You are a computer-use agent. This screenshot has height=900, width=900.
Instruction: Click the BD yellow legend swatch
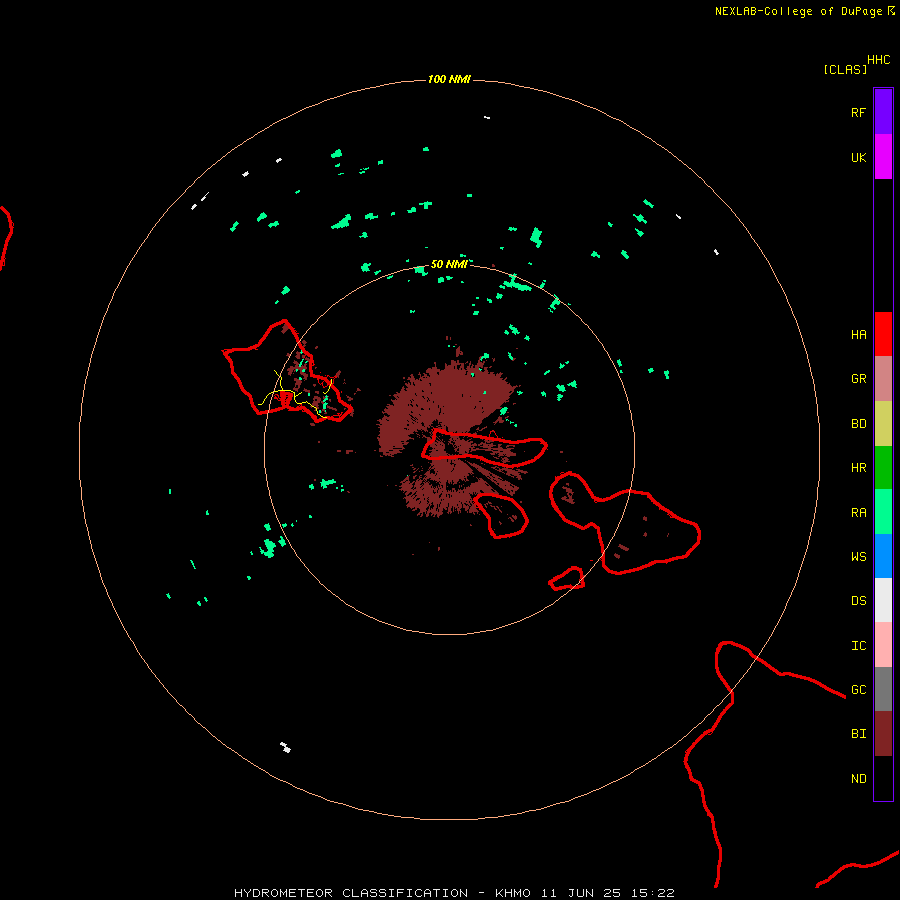[883, 423]
